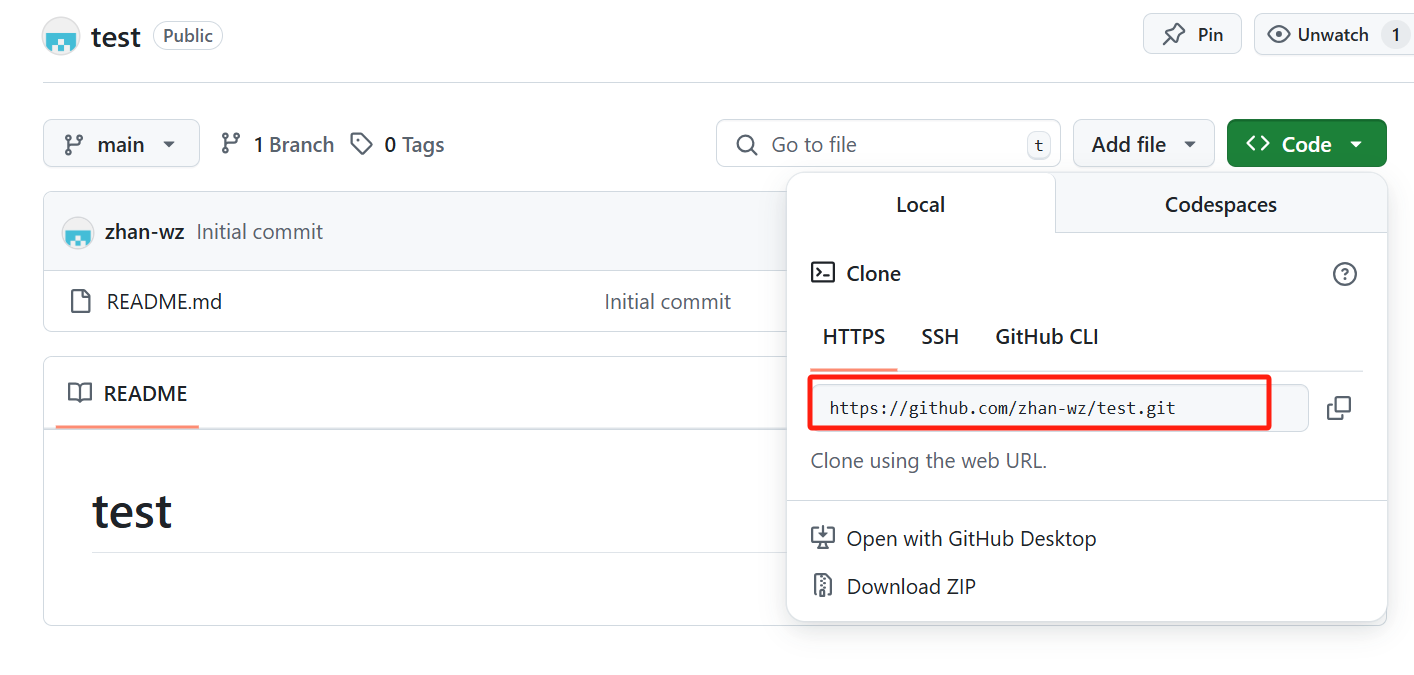Click the green Code button
This screenshot has height=675, width=1414.
pos(1306,144)
